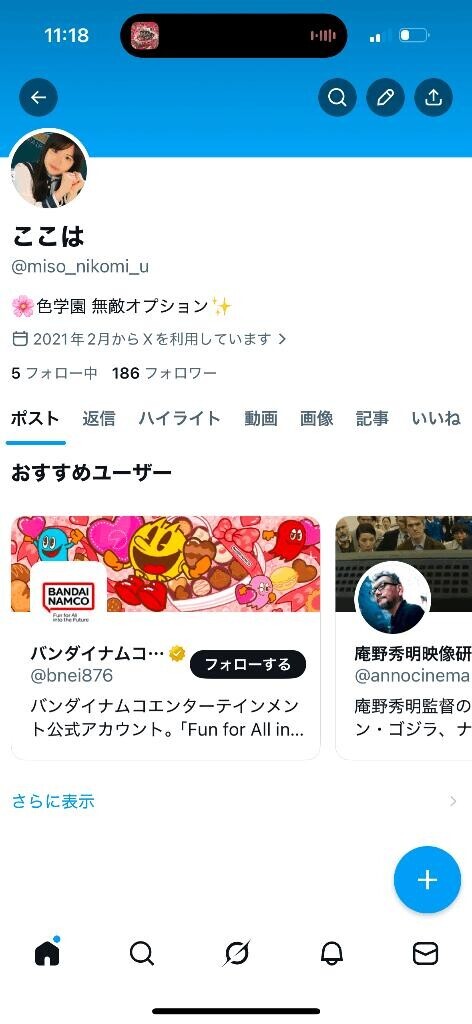Switch to 画像 tab
472x1024 pixels.
point(317,419)
